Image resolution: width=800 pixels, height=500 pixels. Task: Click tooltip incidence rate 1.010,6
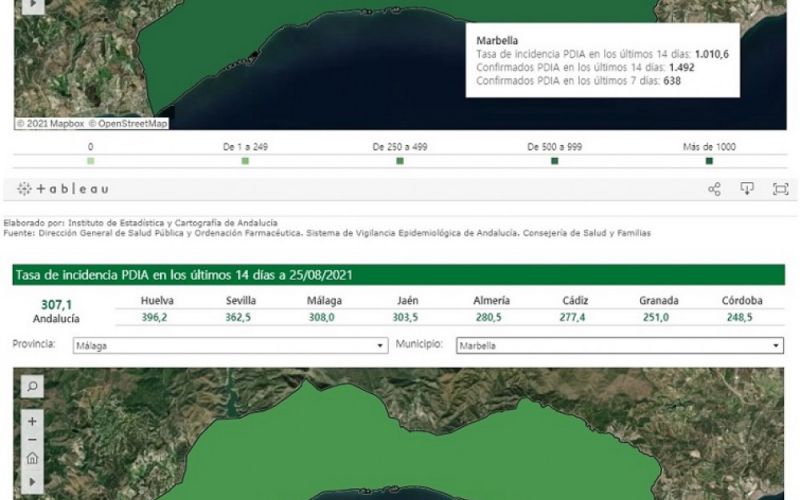[x=712, y=54]
